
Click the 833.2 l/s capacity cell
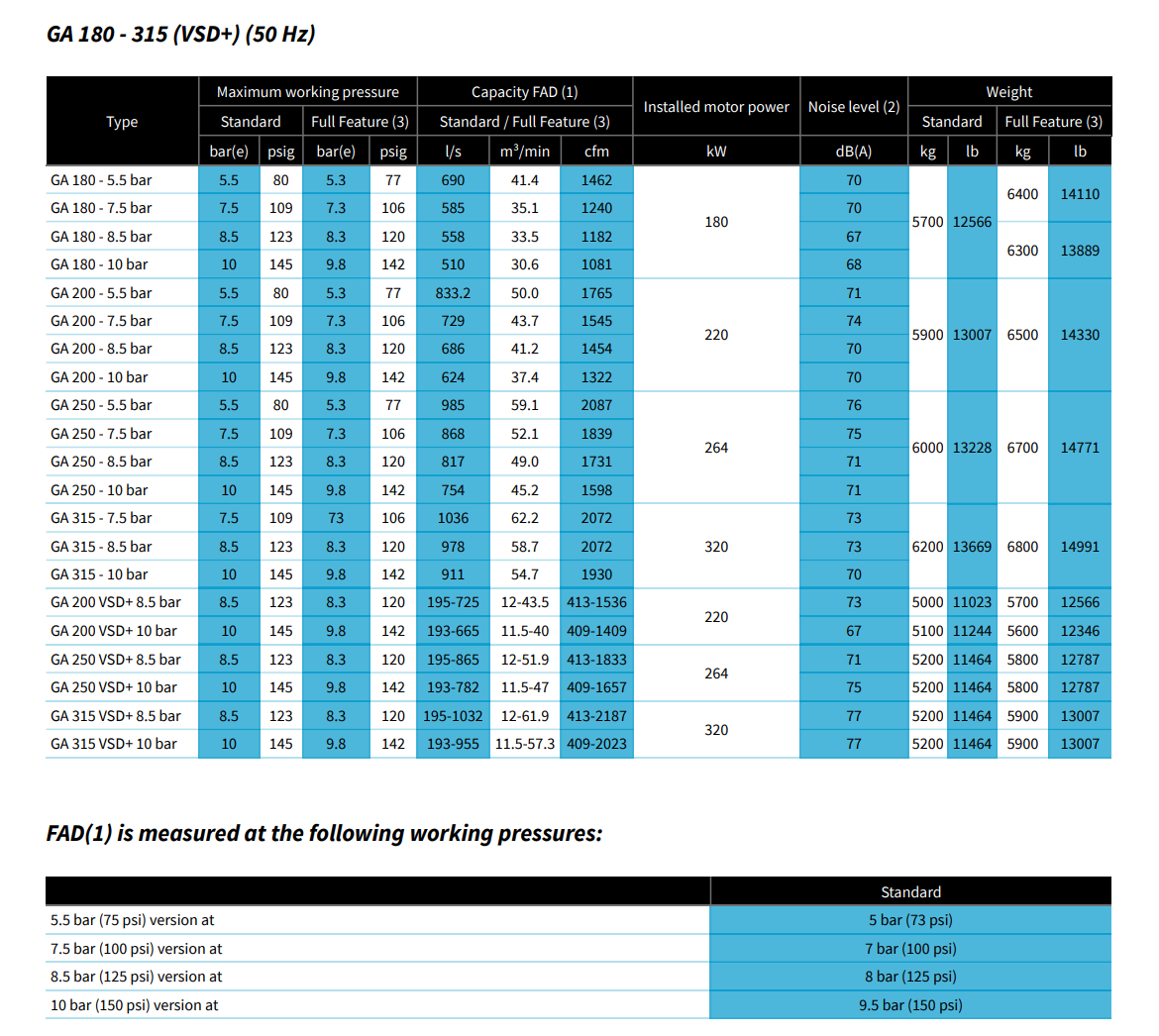(453, 293)
